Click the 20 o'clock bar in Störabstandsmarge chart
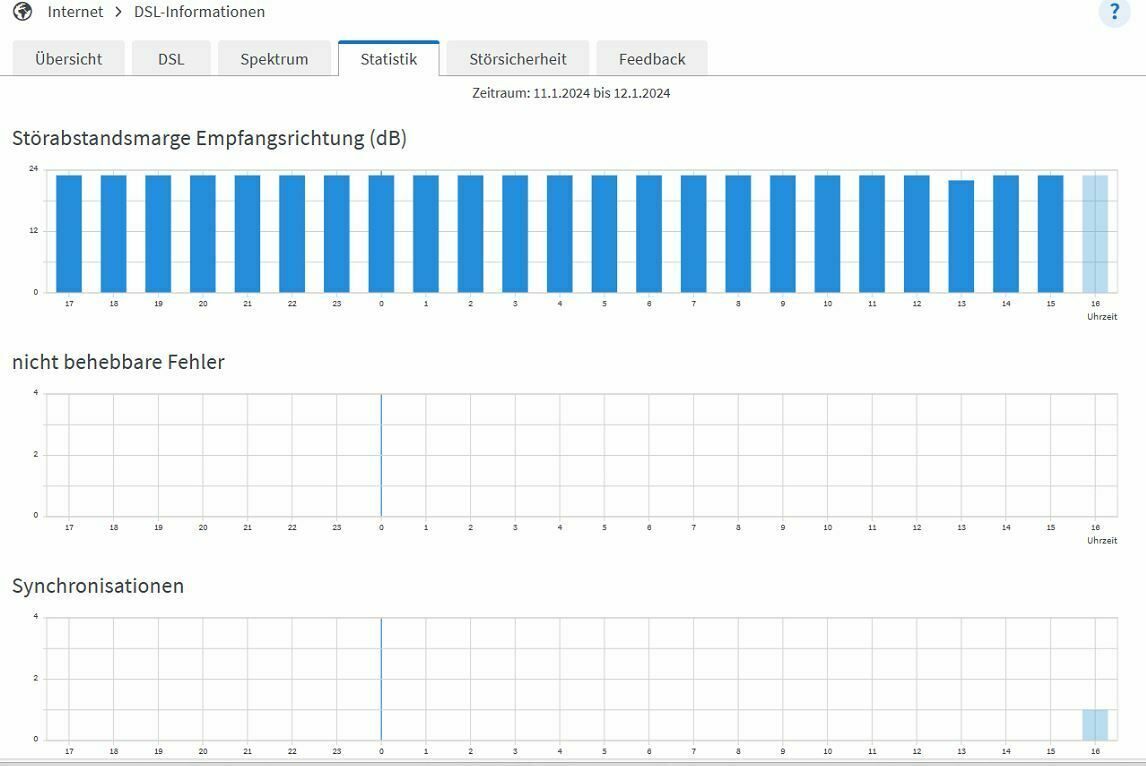The image size is (1146, 766). (x=202, y=234)
